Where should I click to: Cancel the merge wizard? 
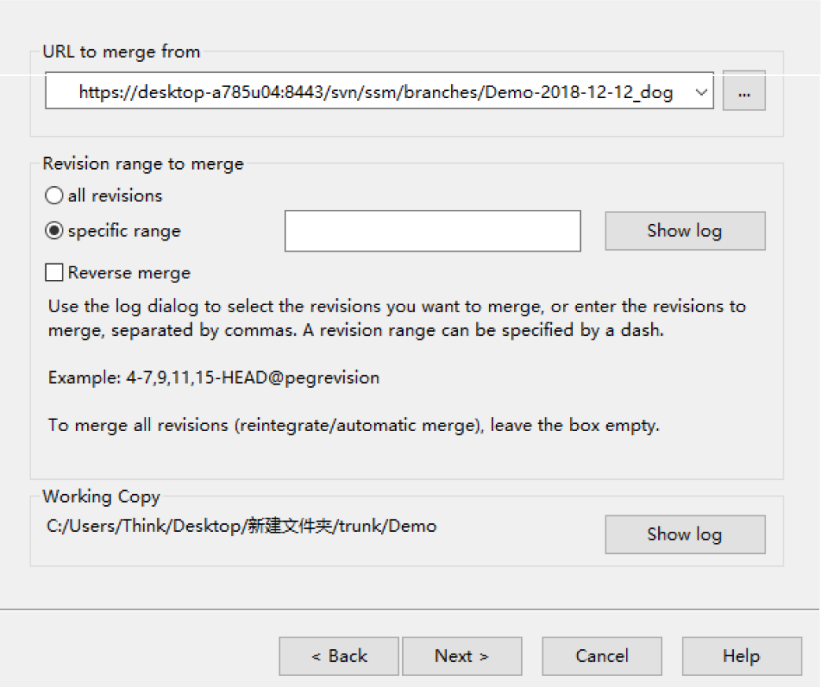[602, 656]
